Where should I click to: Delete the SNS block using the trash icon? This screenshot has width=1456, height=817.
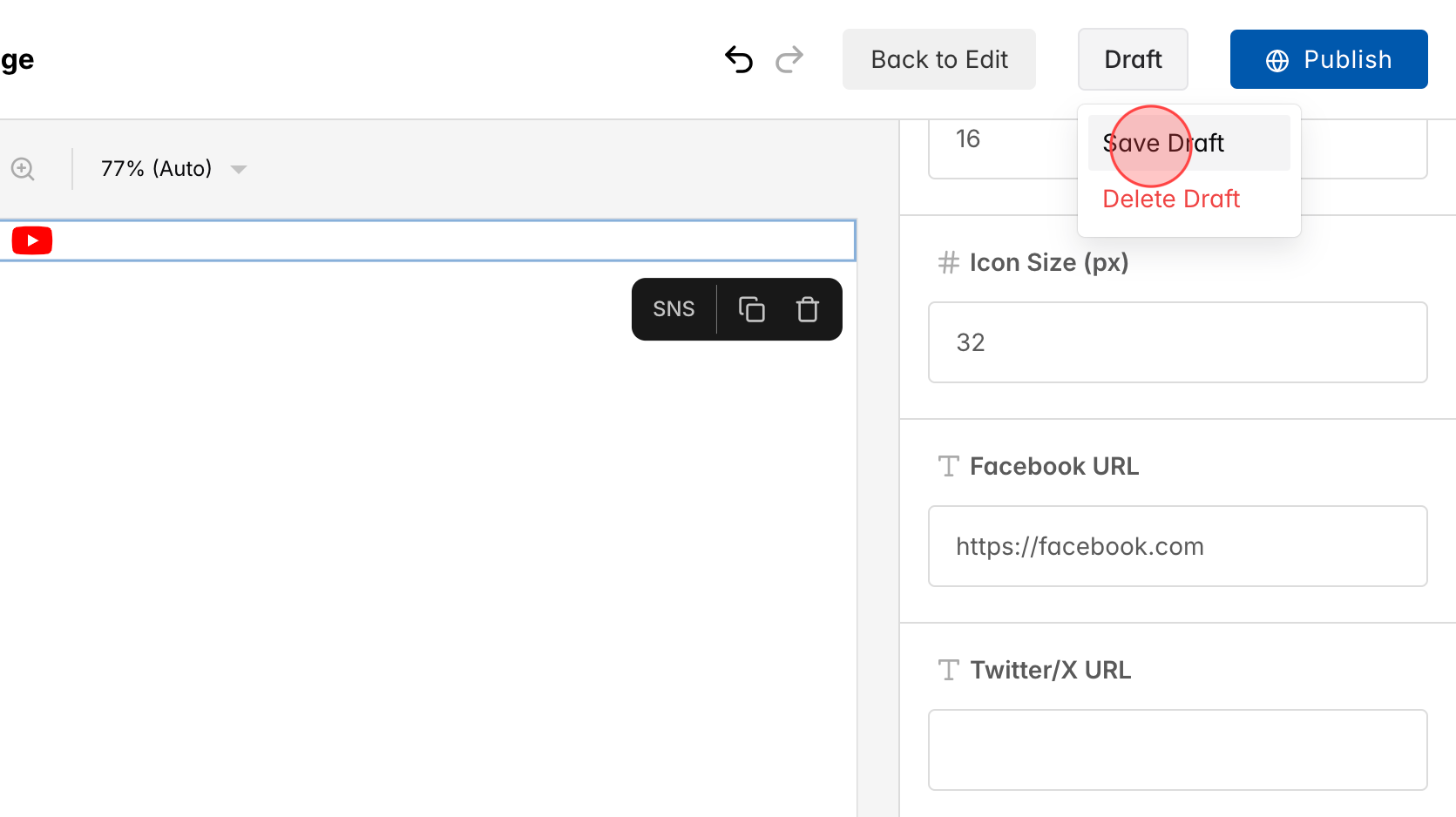click(x=807, y=309)
